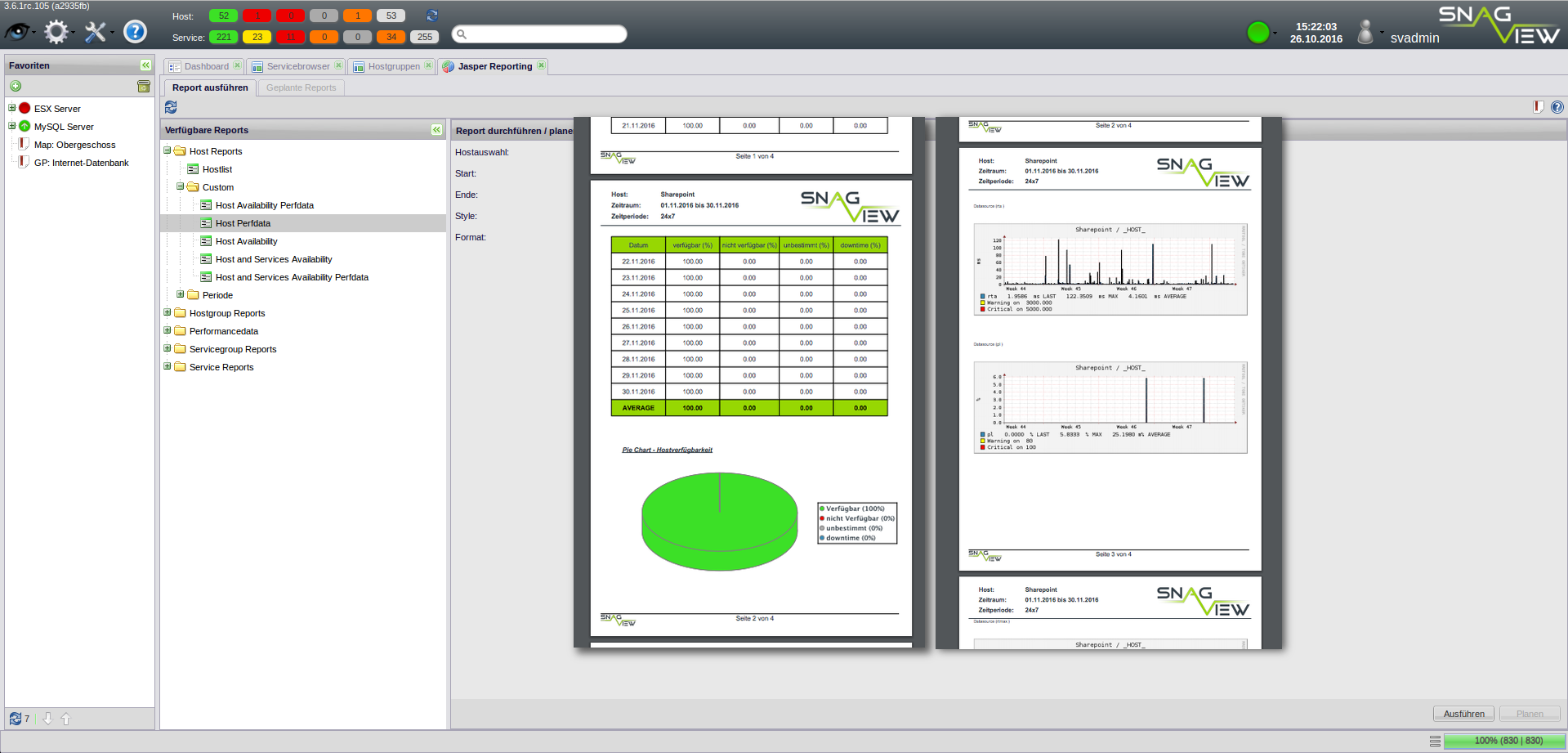Click the red bookmark icon at right
The height and width of the screenshot is (753, 1568).
[x=1539, y=107]
